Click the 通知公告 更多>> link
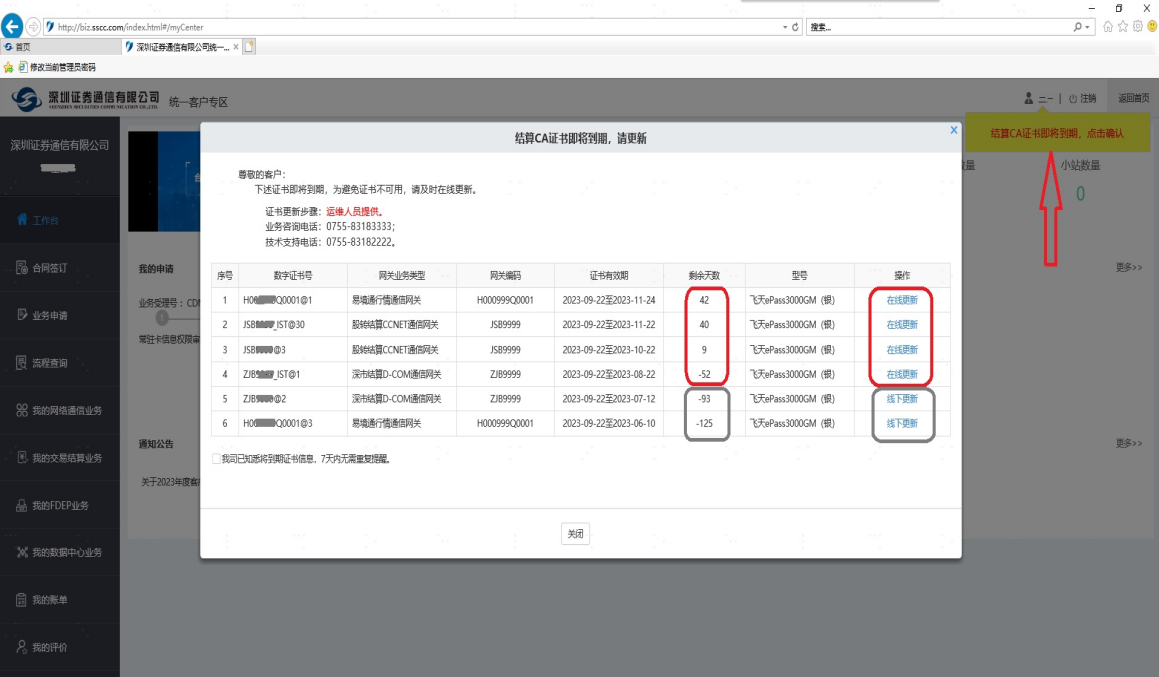This screenshot has height=677, width=1159. pyautogui.click(x=1129, y=443)
